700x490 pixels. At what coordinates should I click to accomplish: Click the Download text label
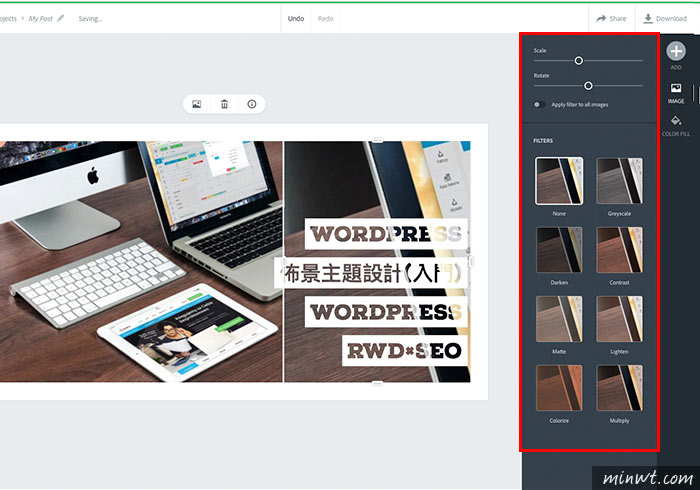coord(671,18)
